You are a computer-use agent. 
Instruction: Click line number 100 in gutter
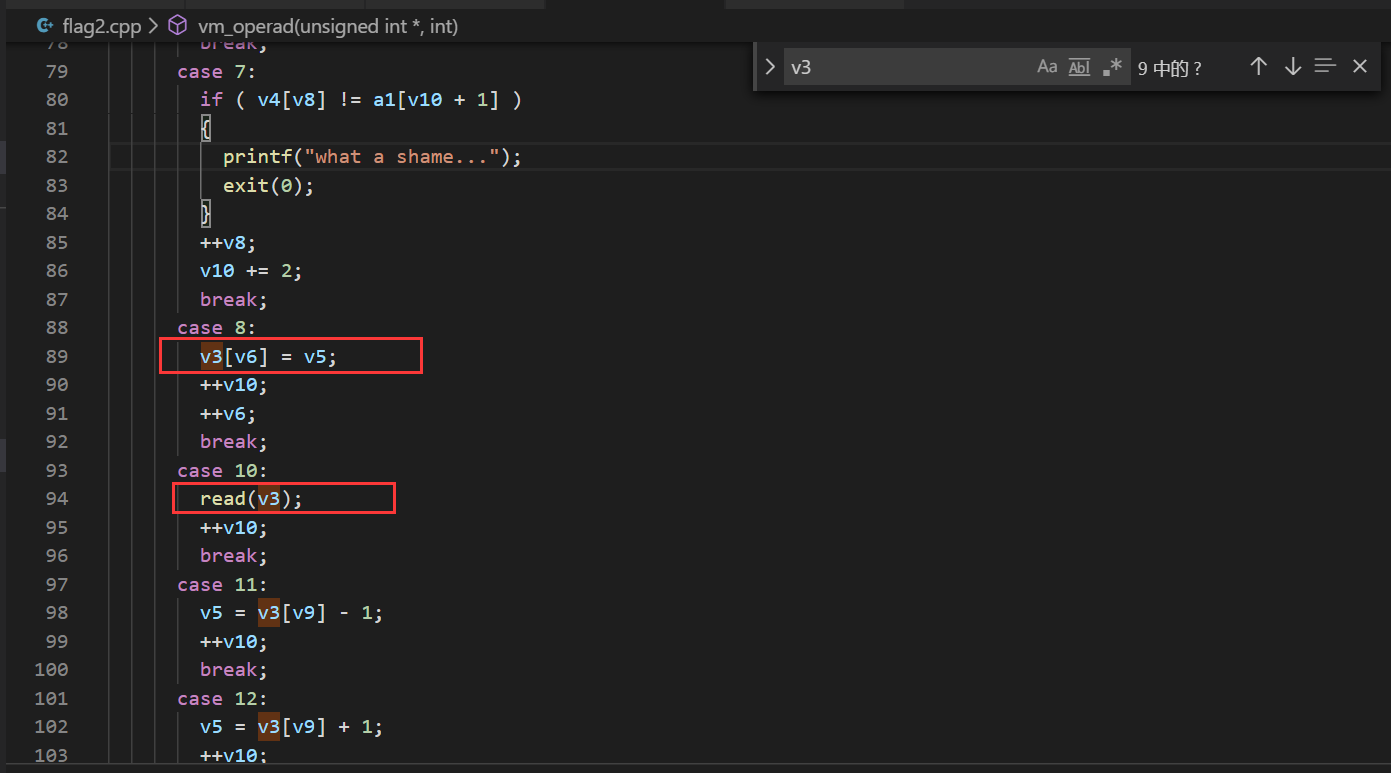[52, 670]
